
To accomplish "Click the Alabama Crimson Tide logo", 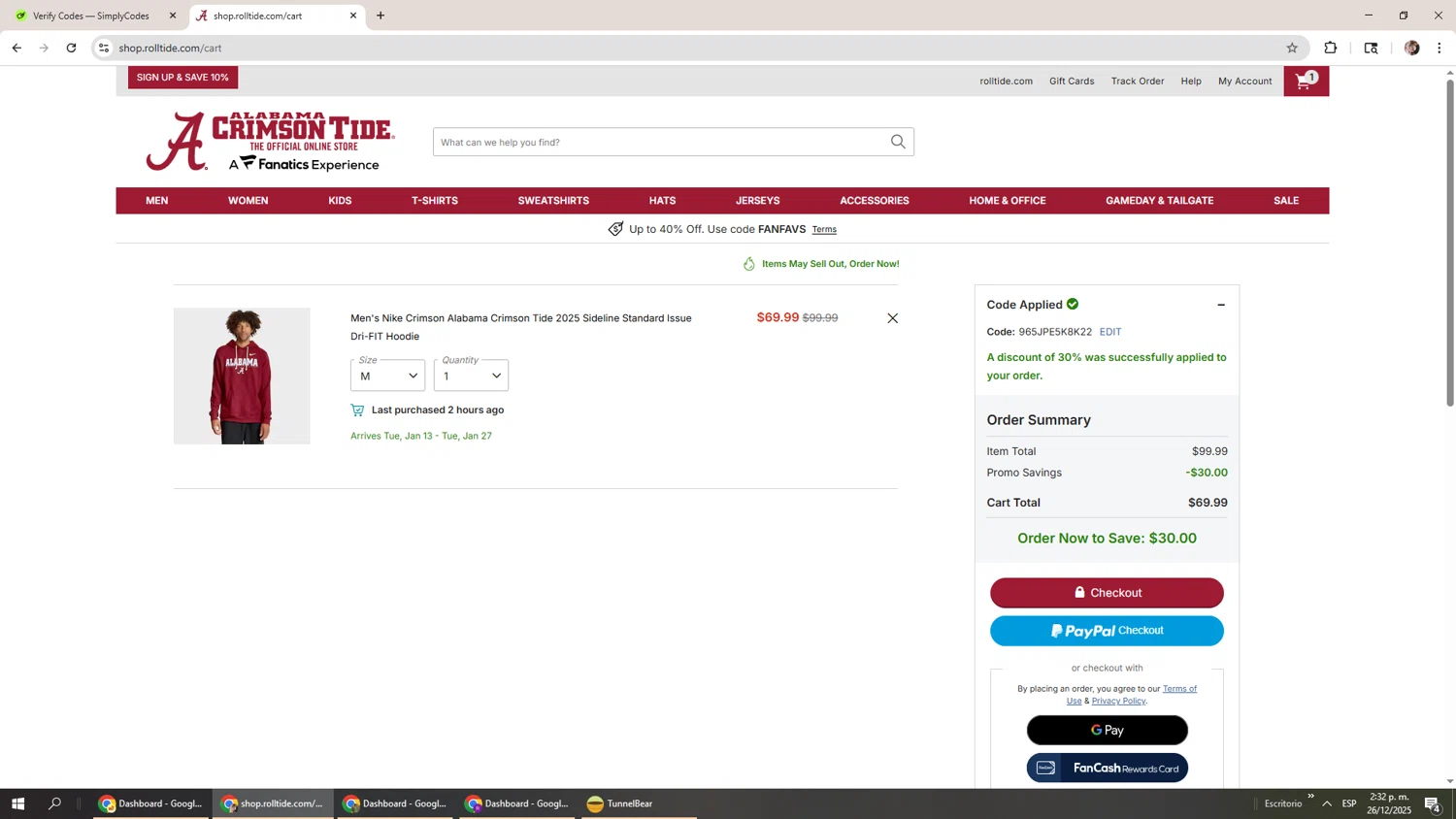I will tap(270, 142).
